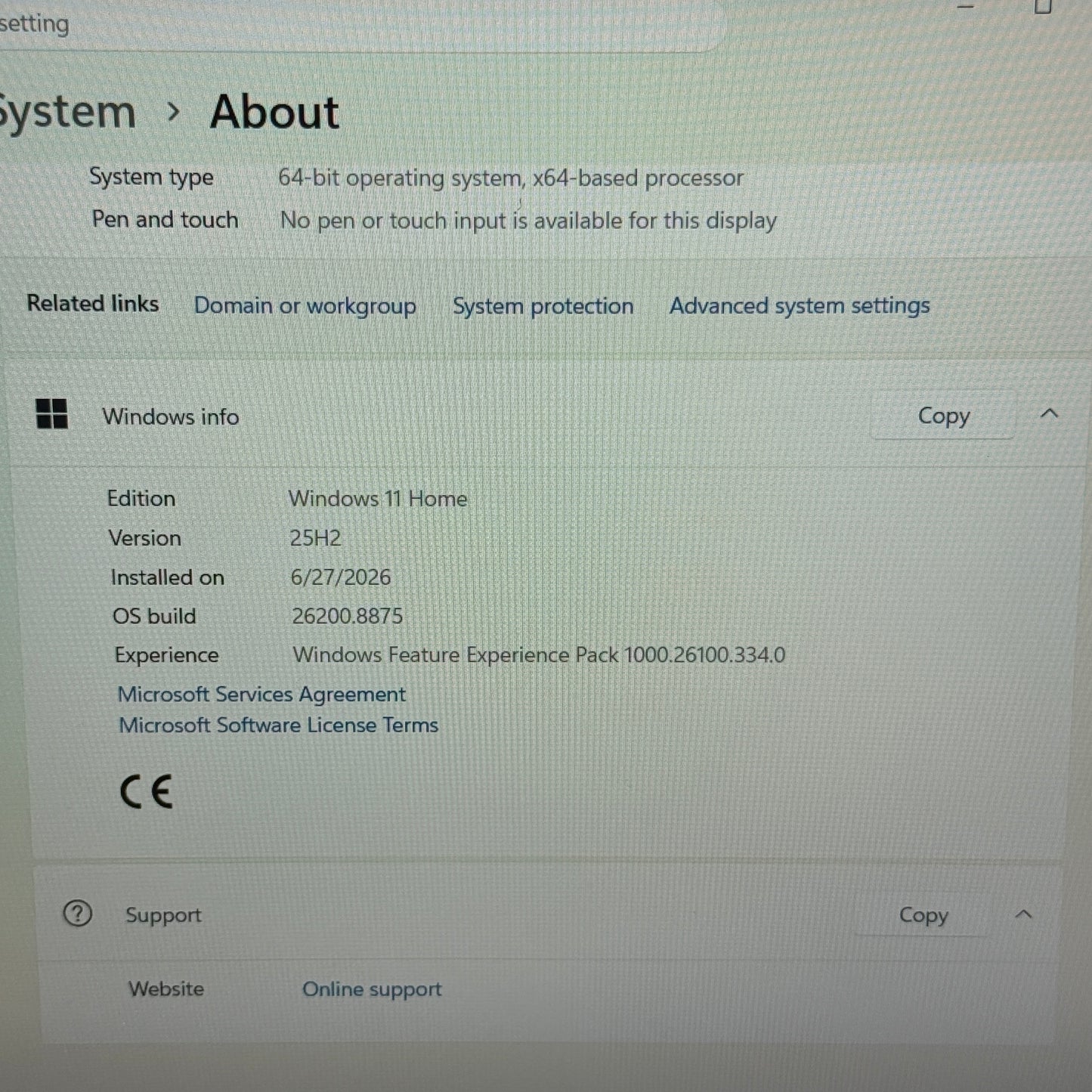Copy the Support section details
The image size is (1092, 1092).
pyautogui.click(x=923, y=914)
